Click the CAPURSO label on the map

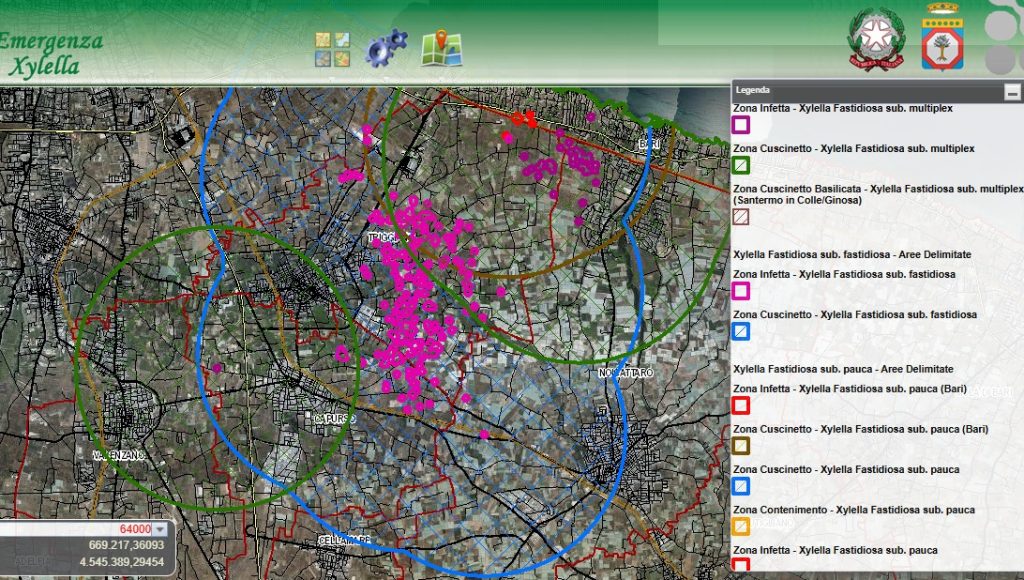(x=335, y=418)
